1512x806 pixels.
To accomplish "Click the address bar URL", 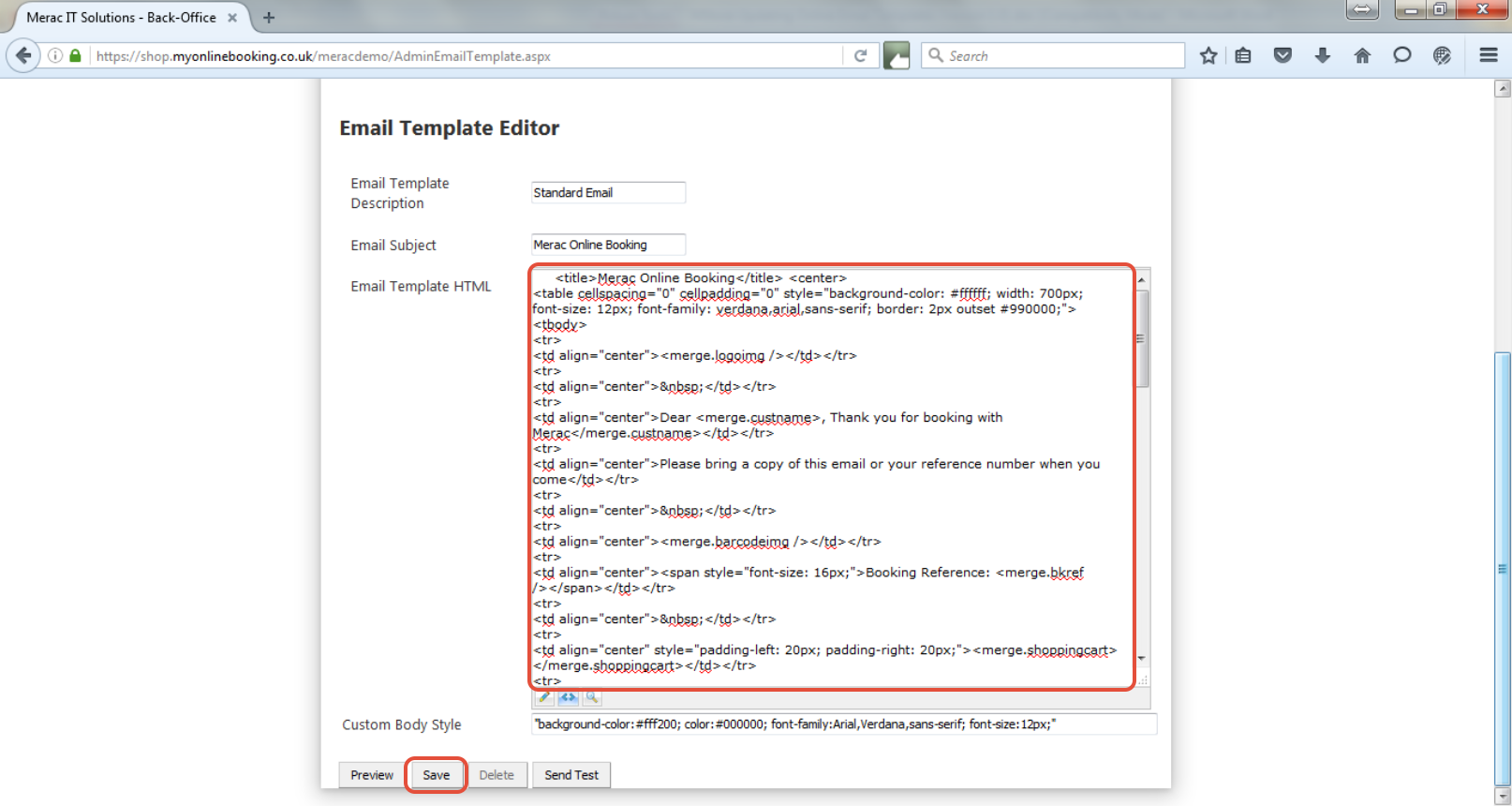I will pyautogui.click(x=323, y=56).
